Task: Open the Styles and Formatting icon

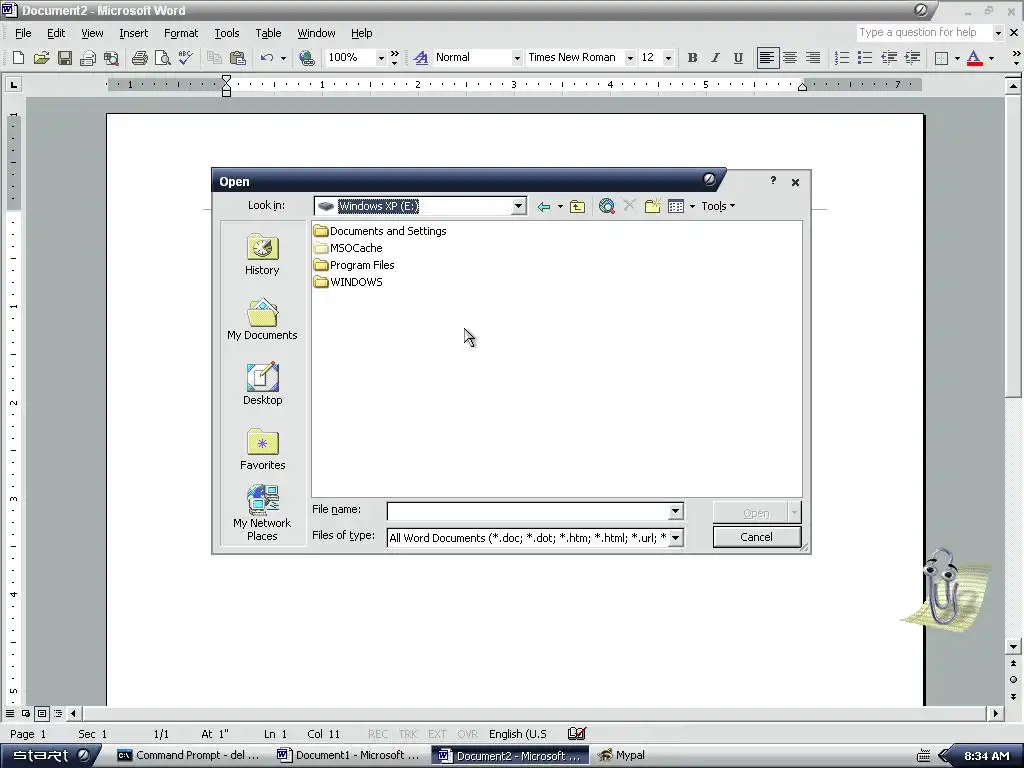Action: (421, 58)
